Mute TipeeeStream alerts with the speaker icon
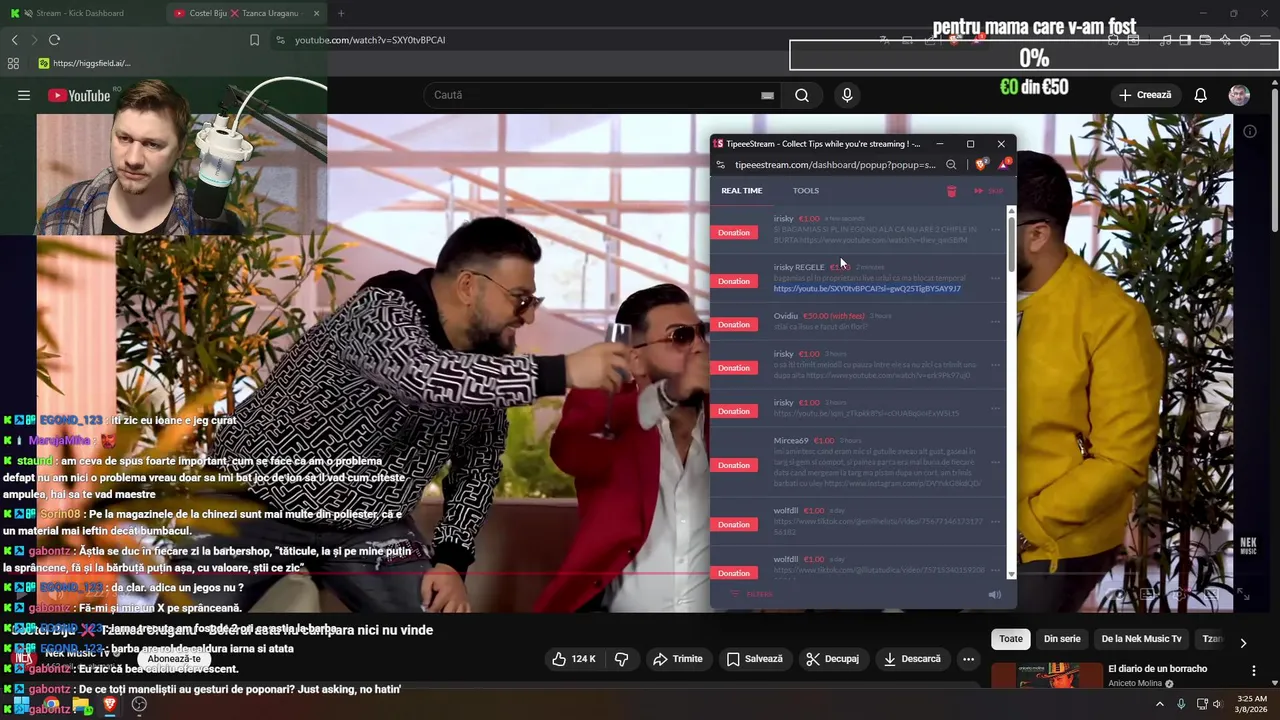This screenshot has height=720, width=1280. (994, 595)
